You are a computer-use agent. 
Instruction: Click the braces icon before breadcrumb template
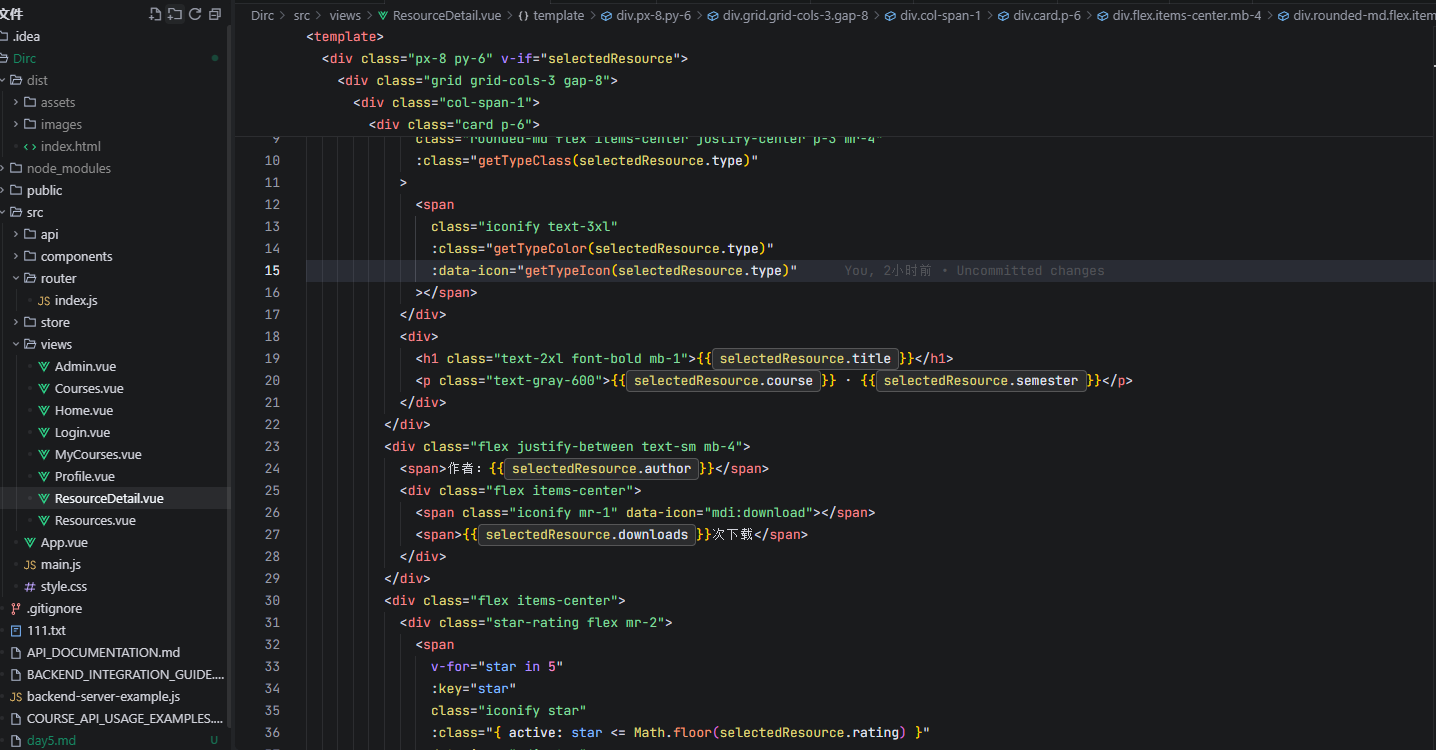(x=524, y=16)
